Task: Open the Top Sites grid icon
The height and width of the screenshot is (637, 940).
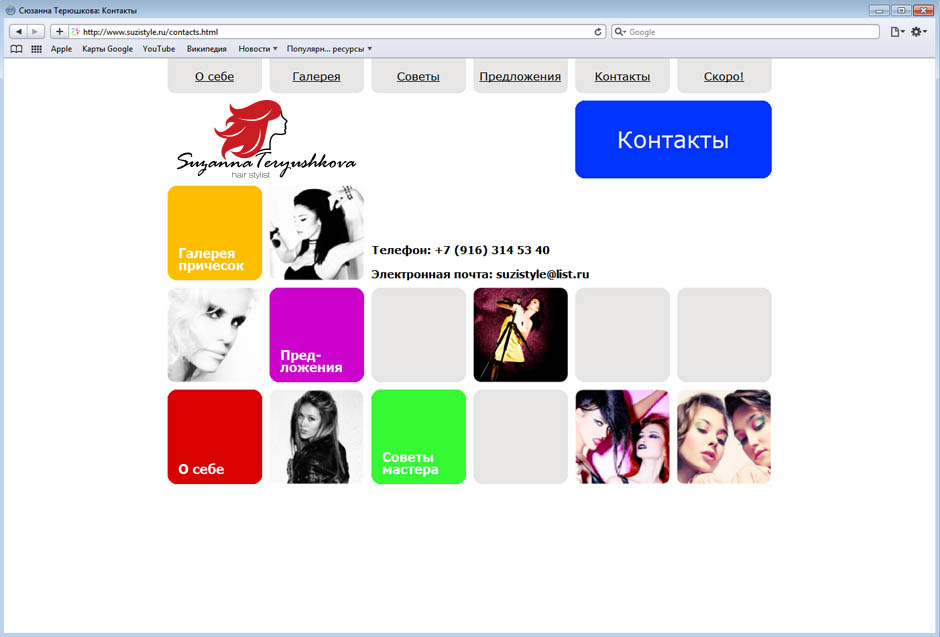Action: tap(37, 49)
